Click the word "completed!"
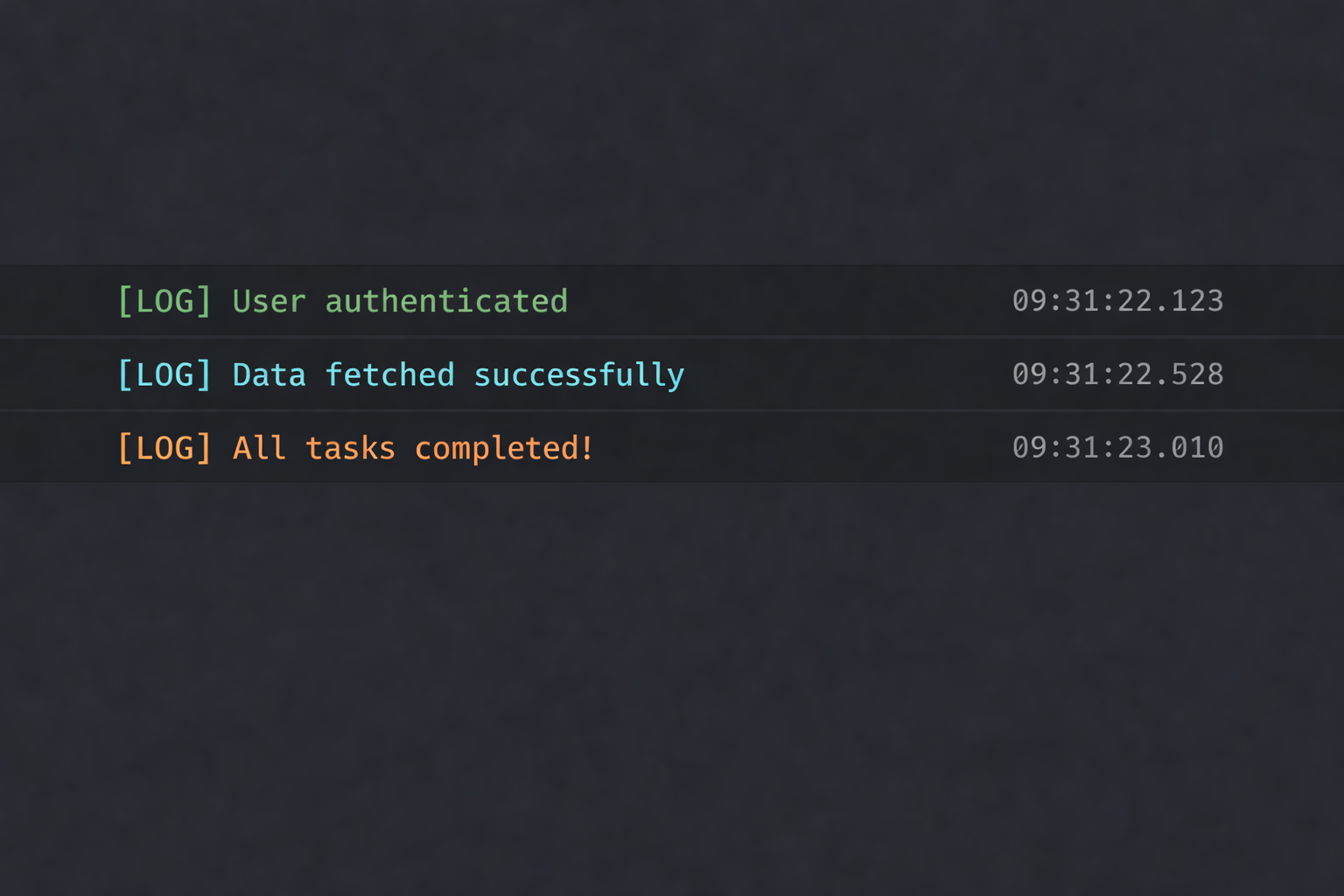This screenshot has width=1344, height=896. [x=504, y=448]
